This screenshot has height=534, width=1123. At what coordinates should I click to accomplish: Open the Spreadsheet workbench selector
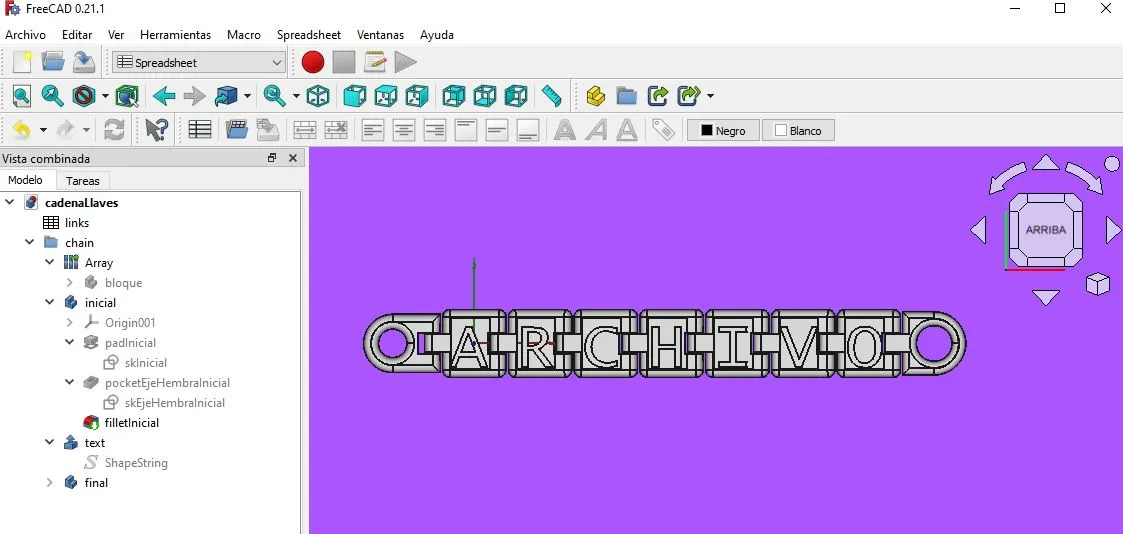point(199,62)
